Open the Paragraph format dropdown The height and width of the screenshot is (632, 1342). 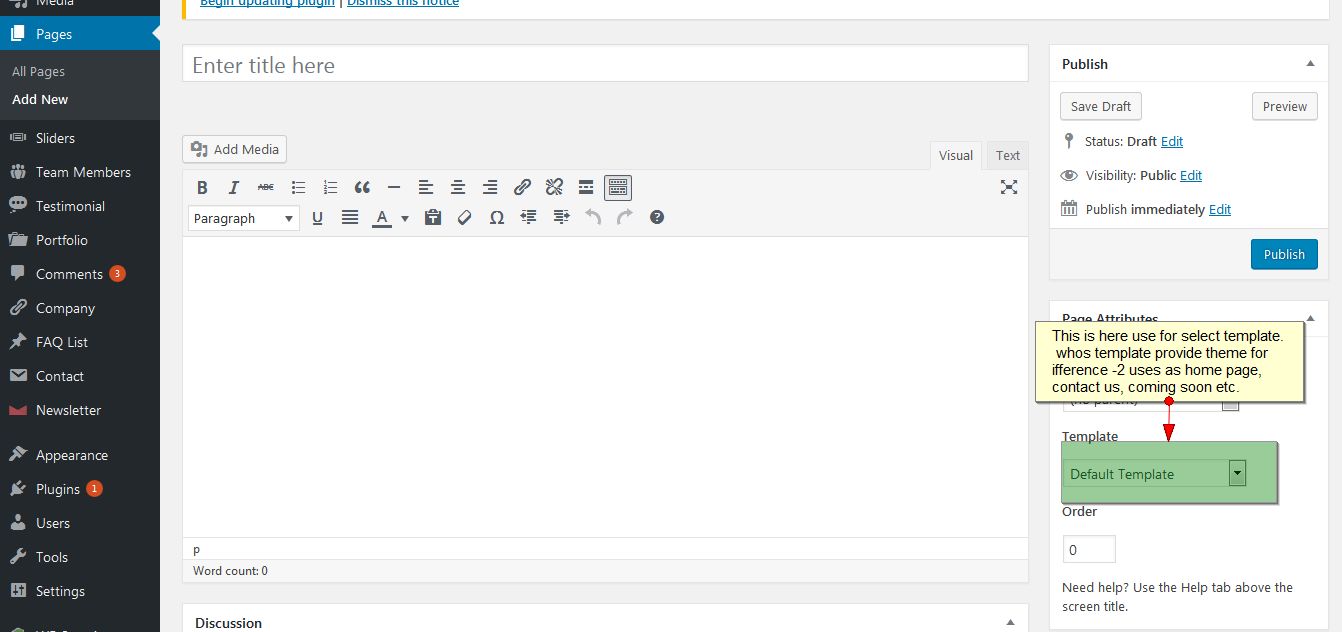click(243, 218)
